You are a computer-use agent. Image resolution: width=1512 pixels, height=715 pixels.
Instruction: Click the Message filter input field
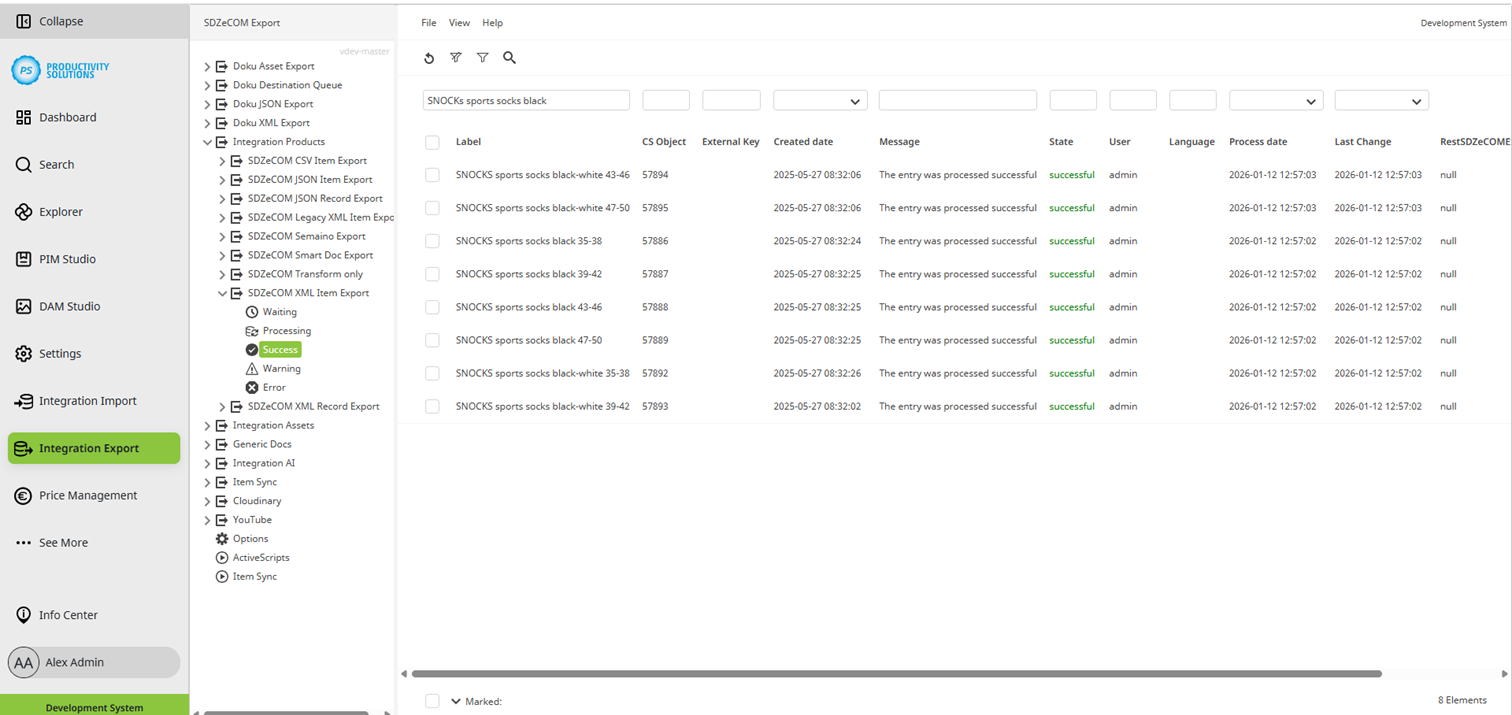957,101
